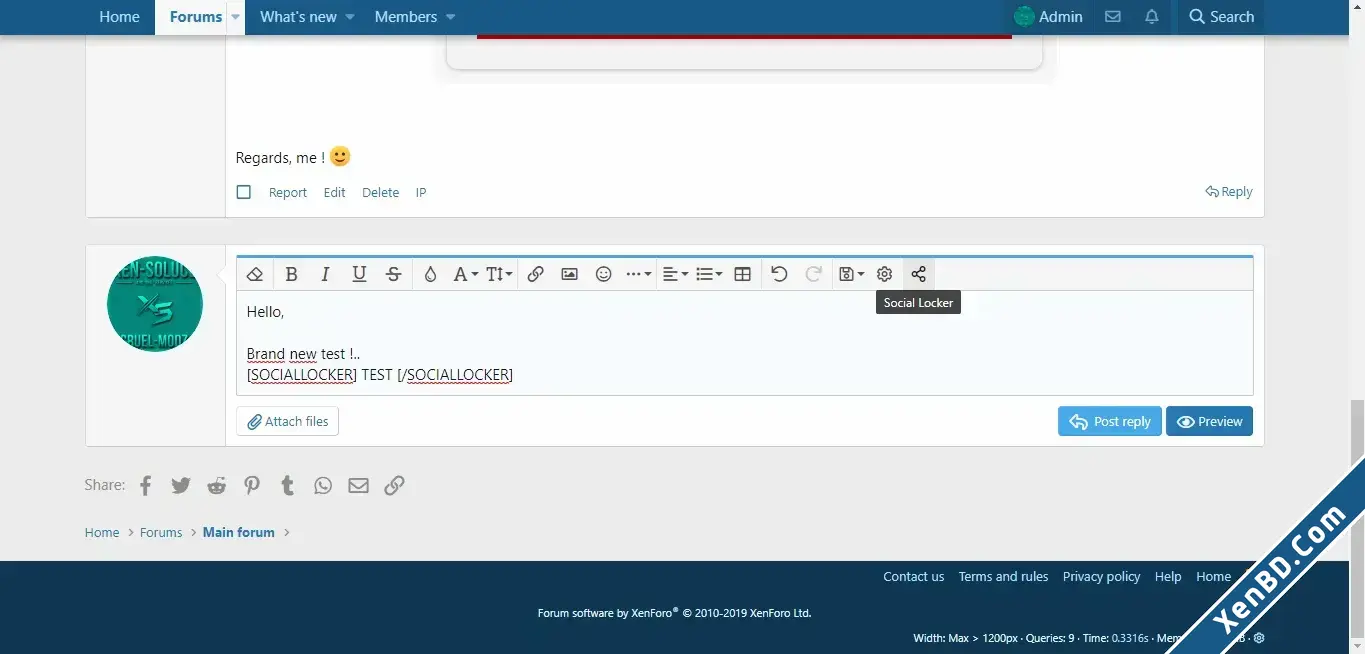Viewport: 1365px width, 654px height.
Task: Click the Attach files button
Action: (x=288, y=421)
